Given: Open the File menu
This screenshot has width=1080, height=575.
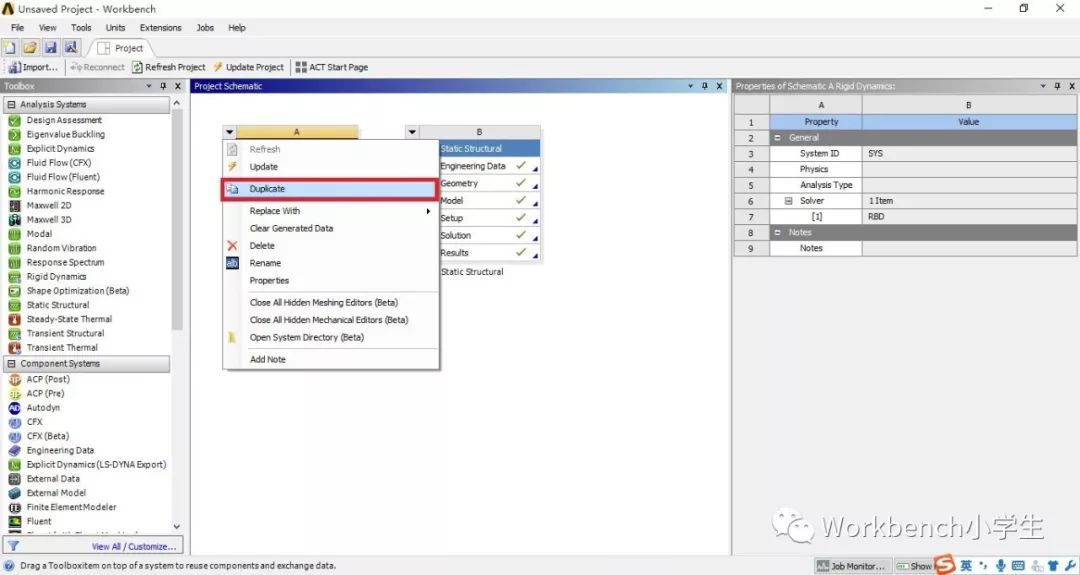Looking at the screenshot, I should (x=17, y=28).
